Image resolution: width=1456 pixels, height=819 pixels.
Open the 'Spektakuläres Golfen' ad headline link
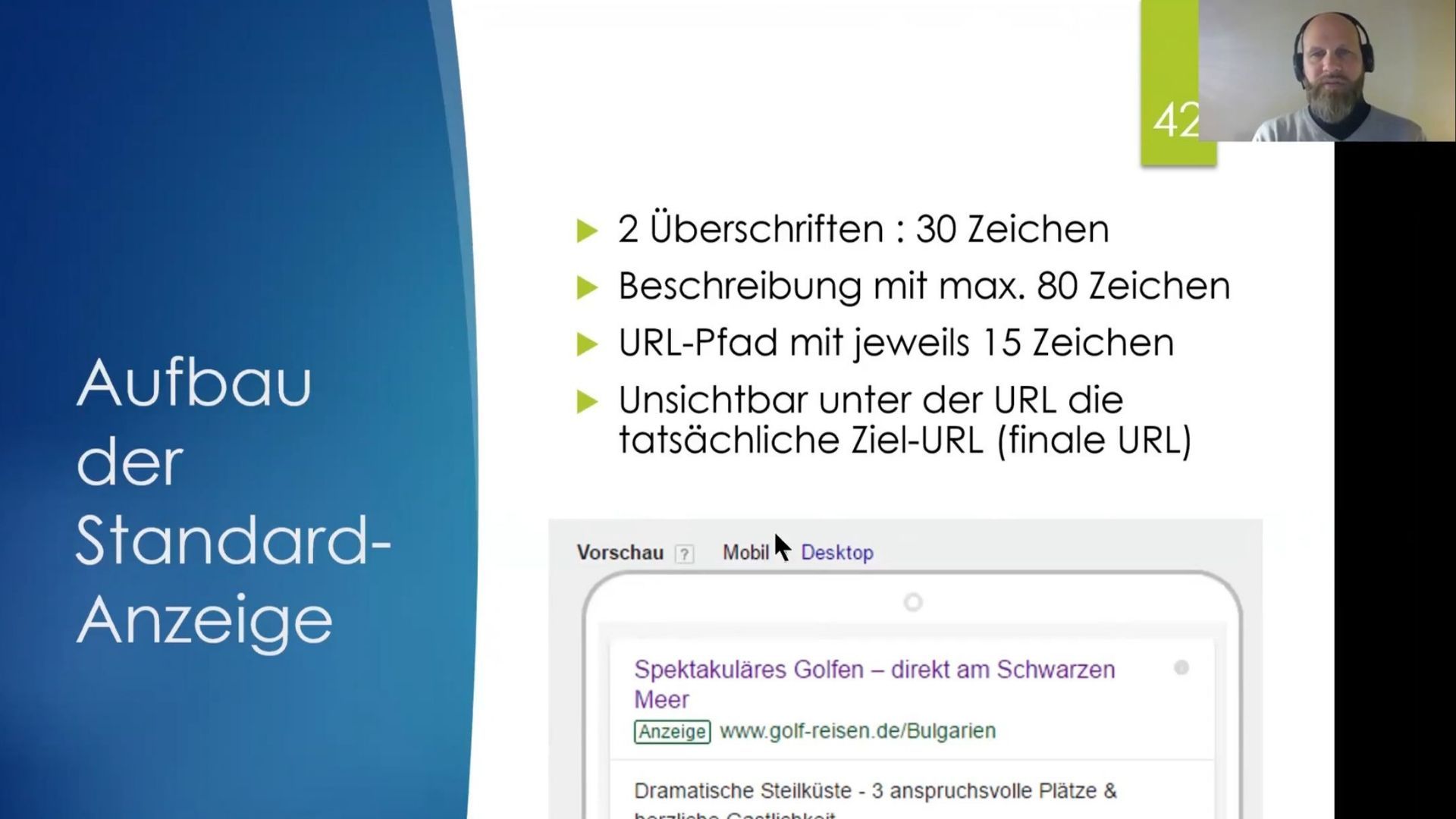pos(874,670)
